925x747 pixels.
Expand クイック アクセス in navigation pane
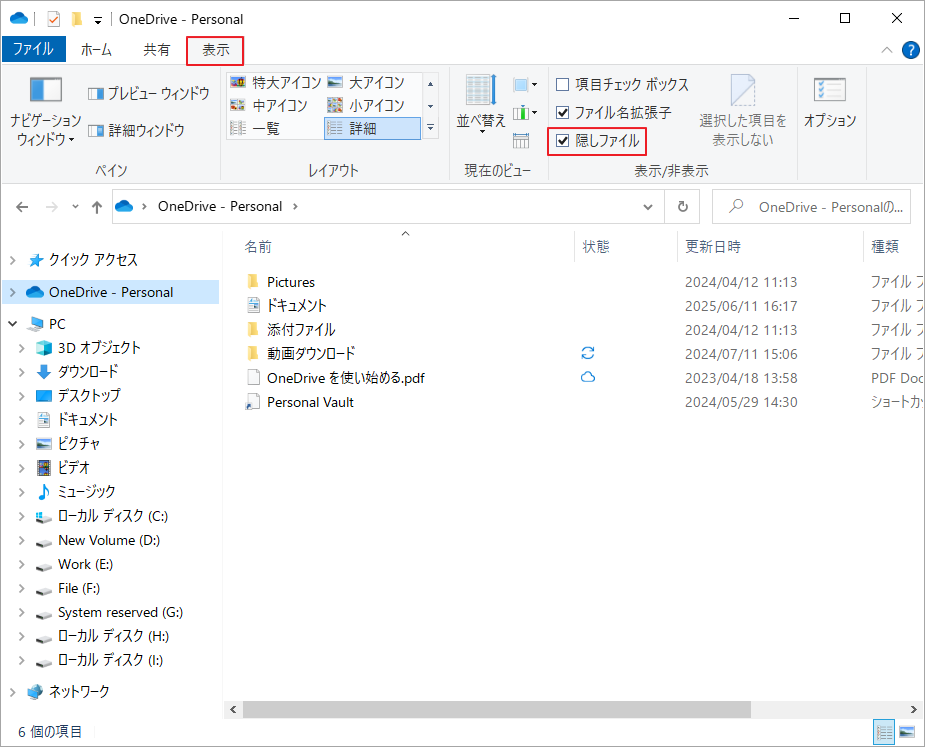click(13, 260)
